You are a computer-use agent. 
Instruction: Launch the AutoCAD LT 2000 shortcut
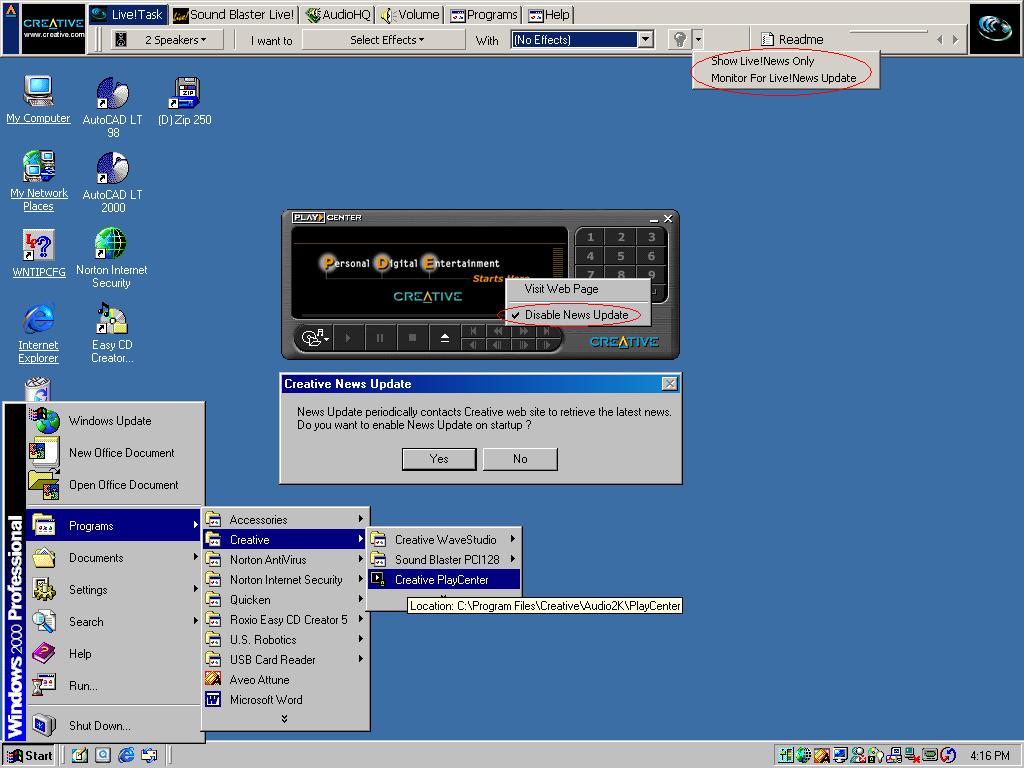point(112,182)
